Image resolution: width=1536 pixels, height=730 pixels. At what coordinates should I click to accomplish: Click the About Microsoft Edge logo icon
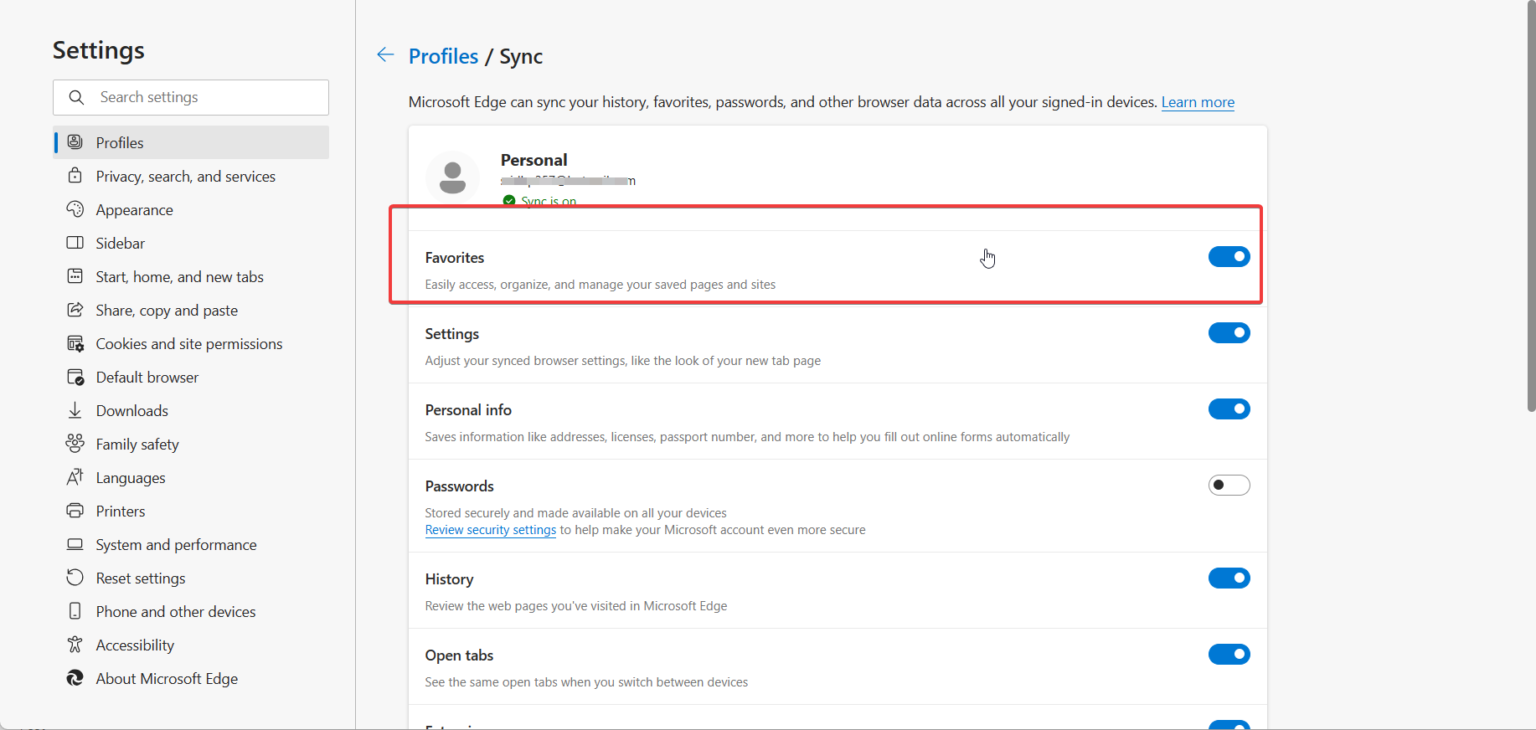click(x=75, y=678)
